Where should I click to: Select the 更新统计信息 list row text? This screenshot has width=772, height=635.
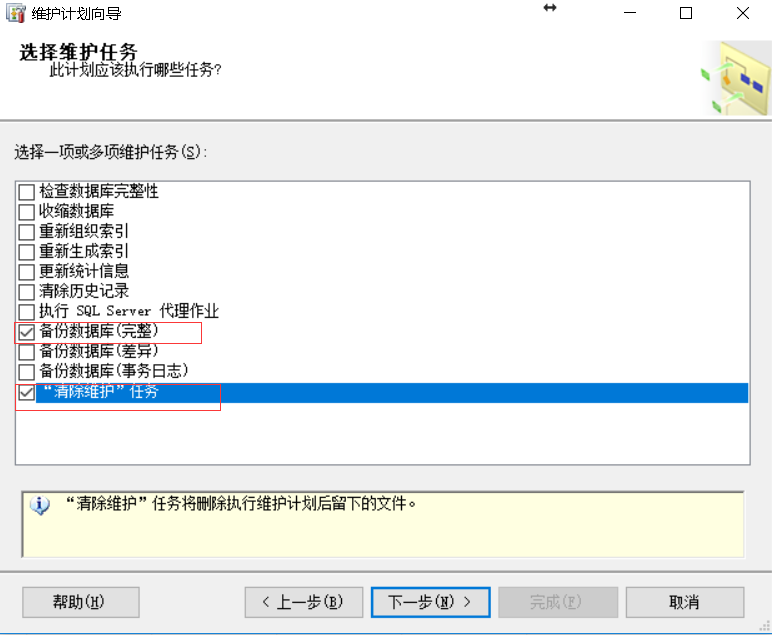point(84,271)
